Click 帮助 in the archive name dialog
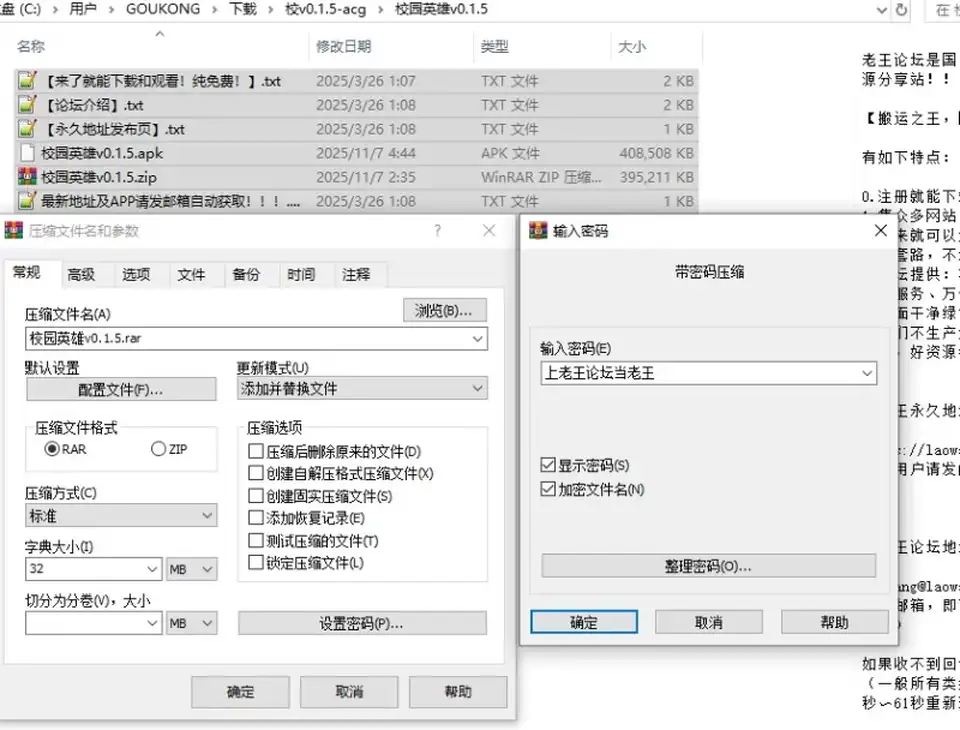The image size is (960, 730). pos(458,692)
